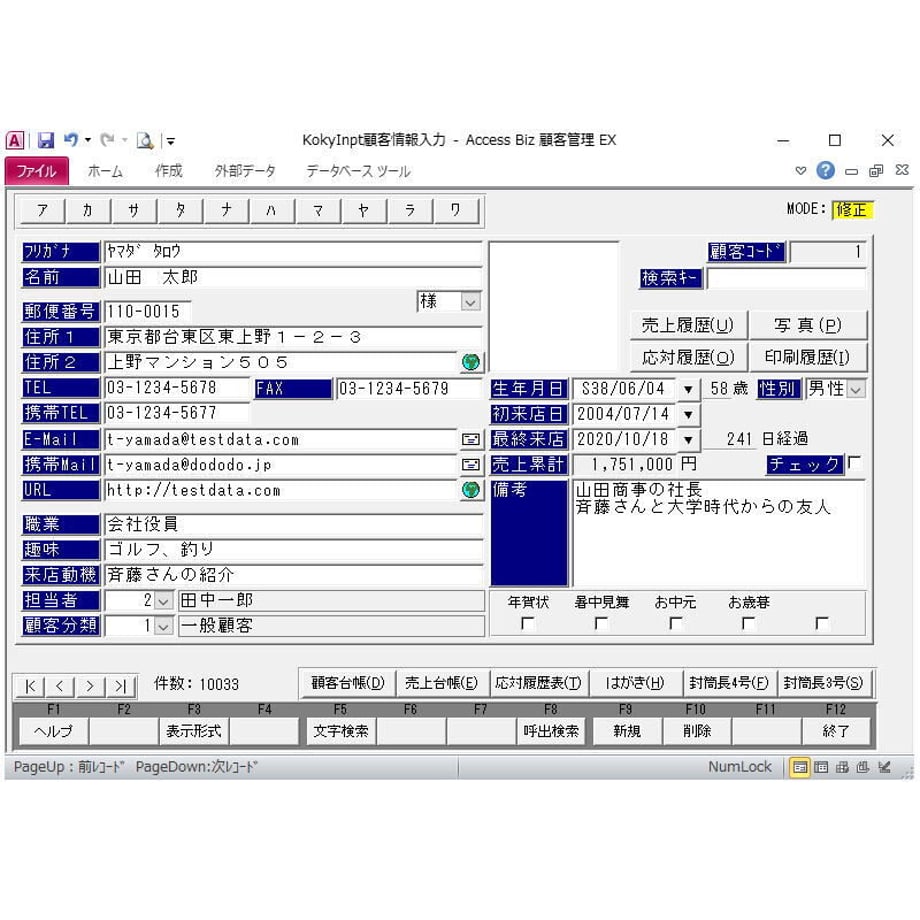
Task: Open the 初来店日 date dropdown arrow
Action: (x=688, y=414)
